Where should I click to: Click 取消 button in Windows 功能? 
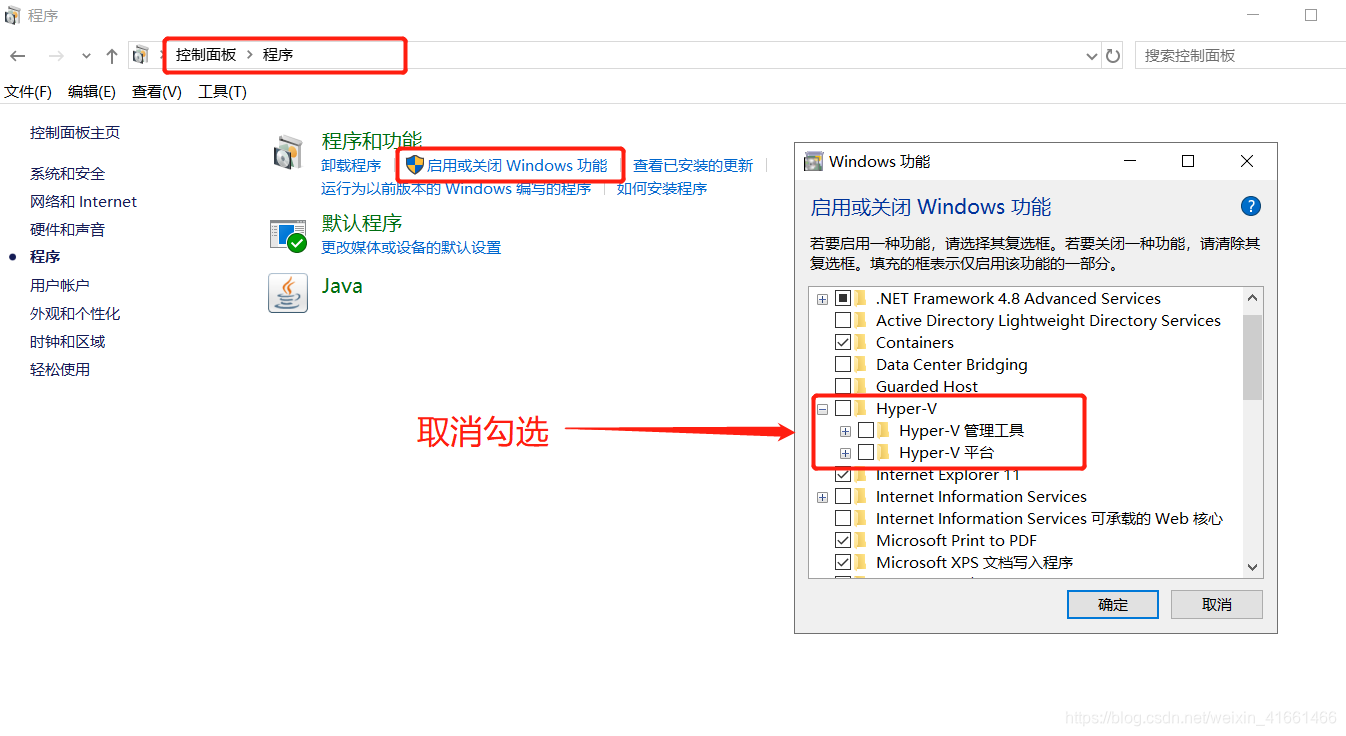(1217, 605)
